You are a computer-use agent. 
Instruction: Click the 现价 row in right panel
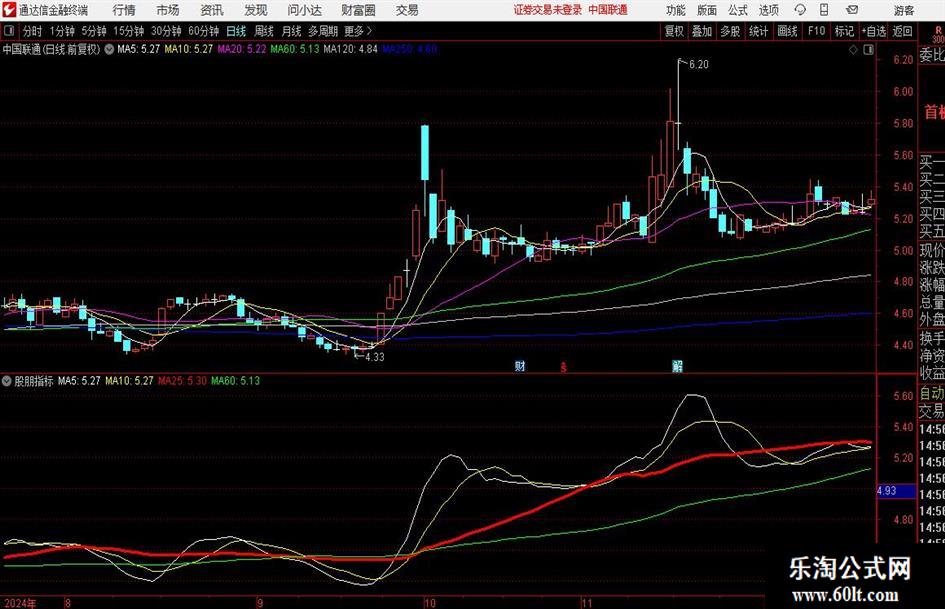click(x=932, y=250)
